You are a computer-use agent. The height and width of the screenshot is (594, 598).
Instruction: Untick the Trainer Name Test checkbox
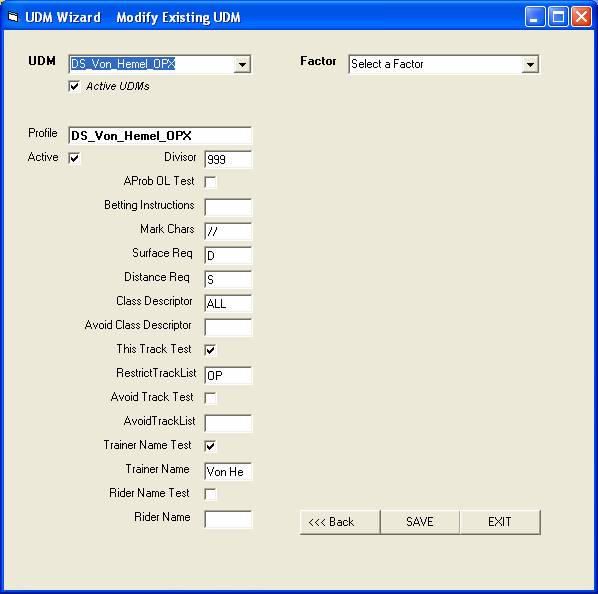tap(210, 446)
